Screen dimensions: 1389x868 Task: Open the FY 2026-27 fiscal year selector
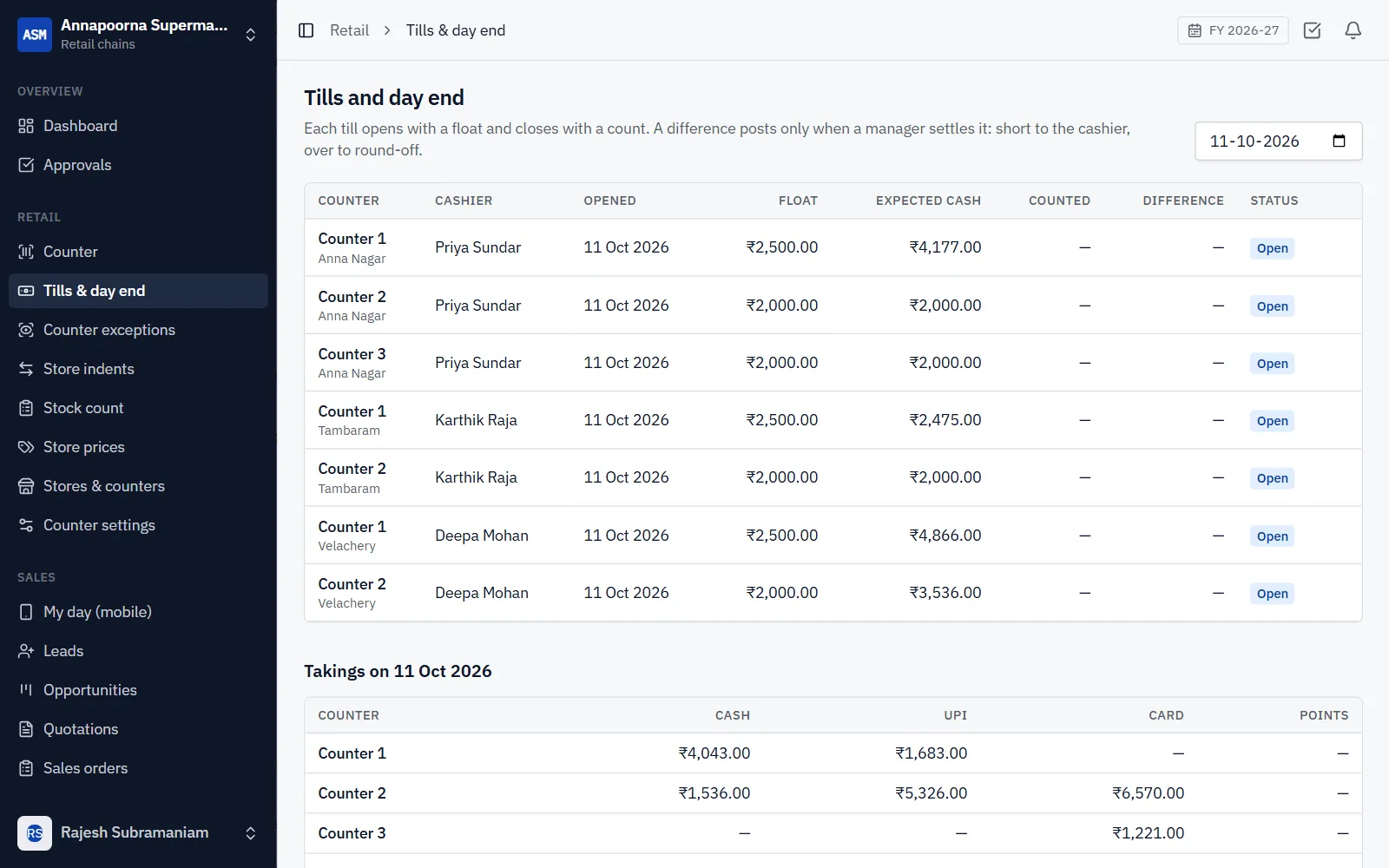tap(1233, 30)
